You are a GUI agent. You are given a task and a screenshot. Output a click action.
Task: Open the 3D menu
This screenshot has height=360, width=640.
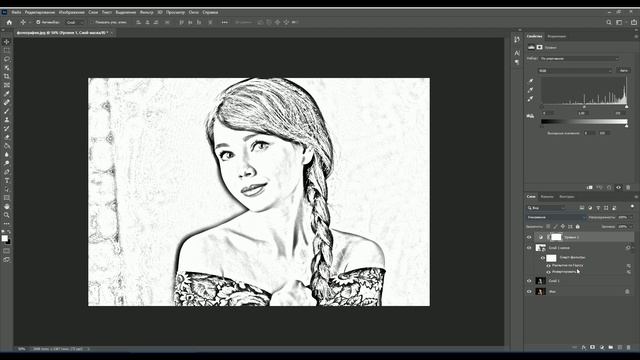160,12
